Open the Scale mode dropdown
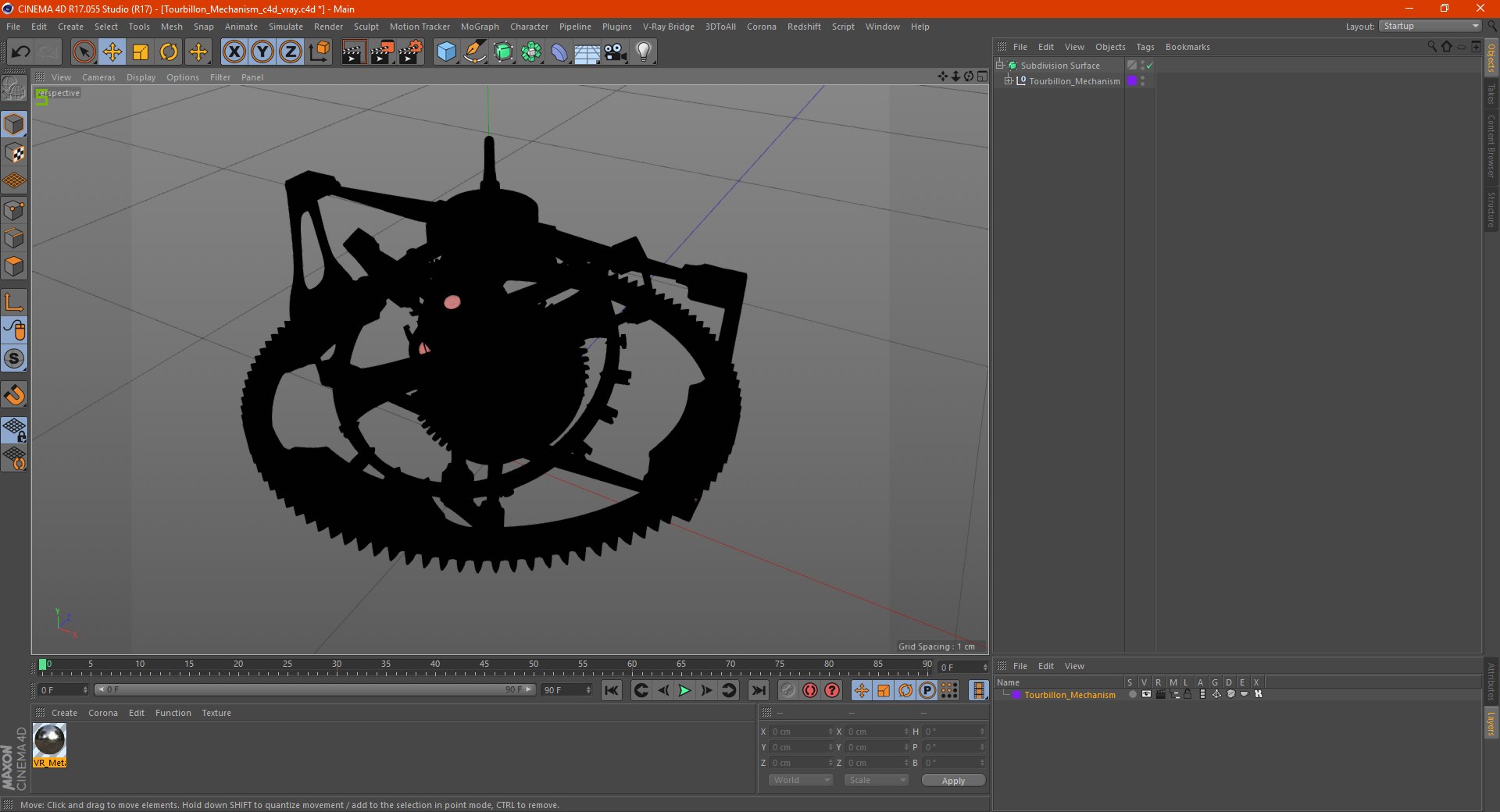The image size is (1500, 812). coord(877,780)
